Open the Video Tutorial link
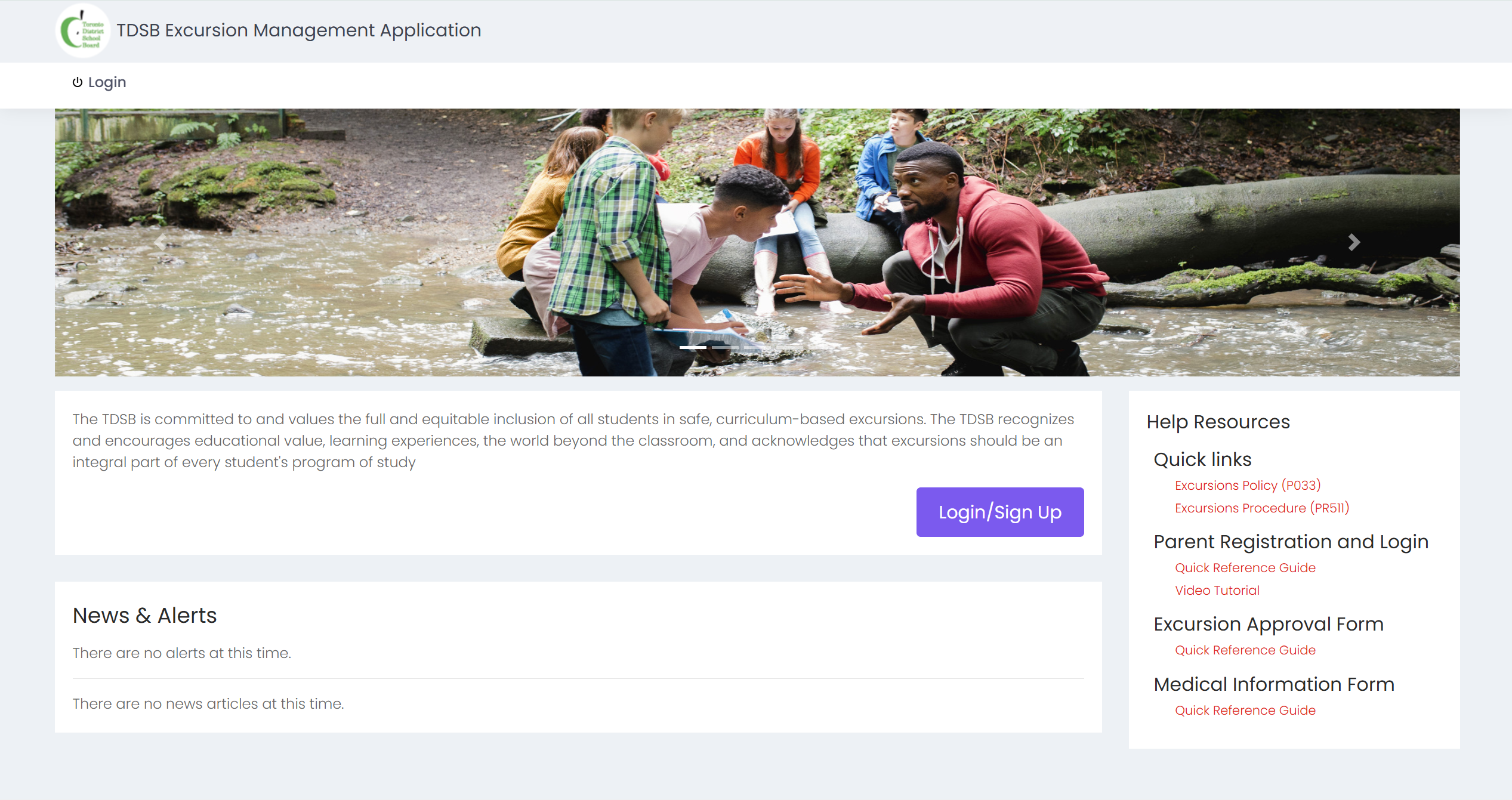 click(1217, 591)
